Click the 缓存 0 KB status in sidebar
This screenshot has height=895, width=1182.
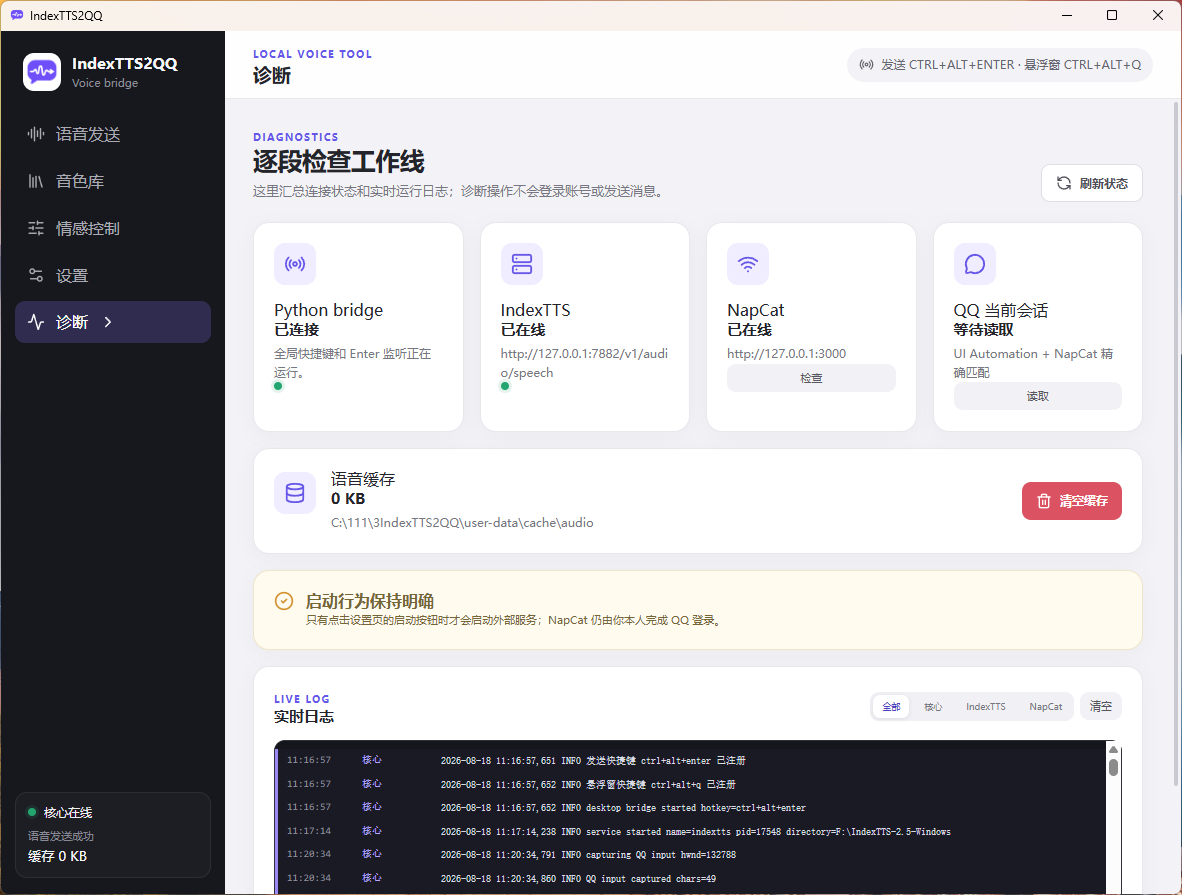click(x=57, y=857)
